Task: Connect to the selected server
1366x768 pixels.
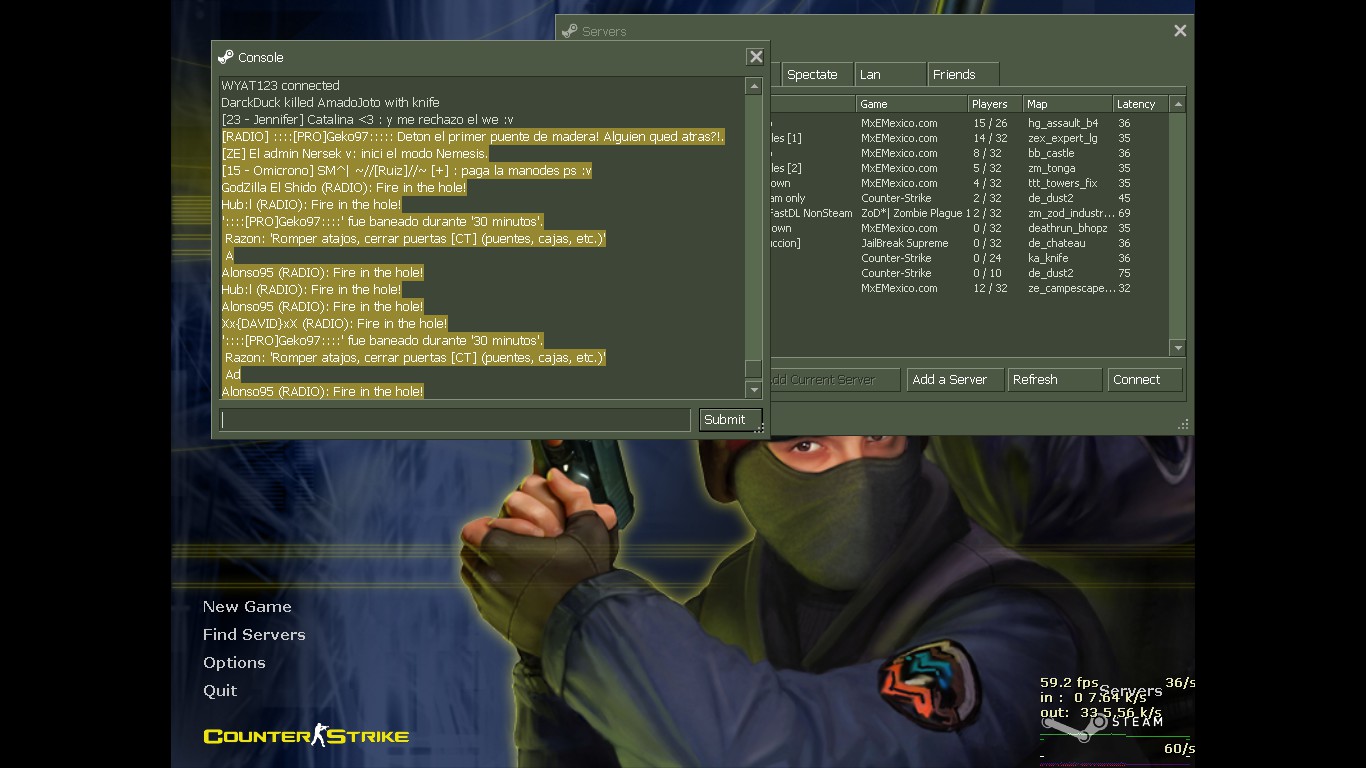Action: tap(1145, 380)
